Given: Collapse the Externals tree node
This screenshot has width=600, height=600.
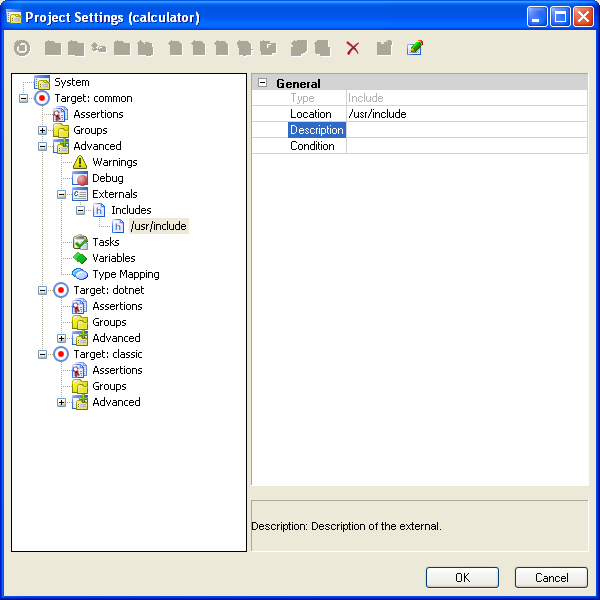Looking at the screenshot, I should tap(62, 194).
